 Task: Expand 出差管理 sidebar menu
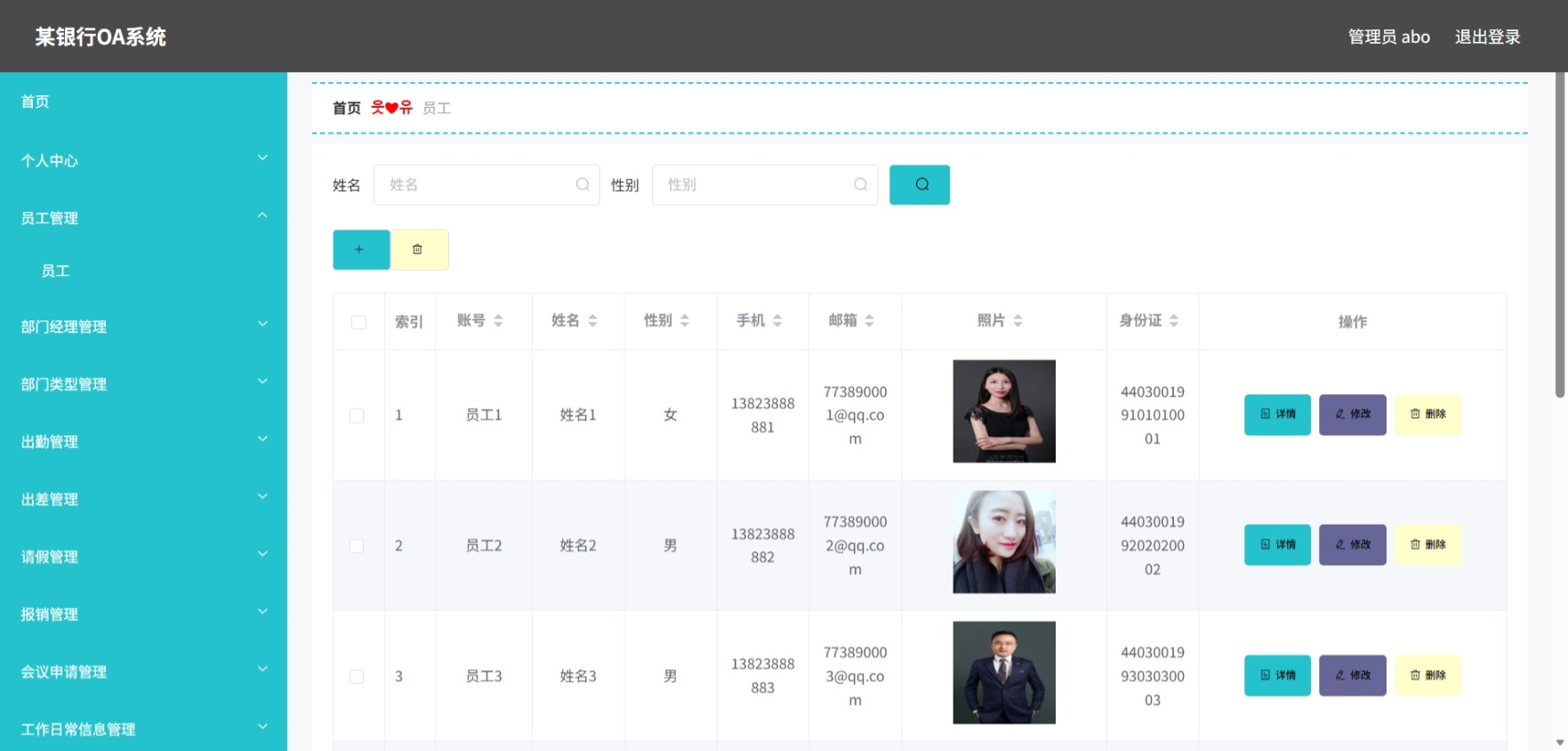click(x=143, y=499)
